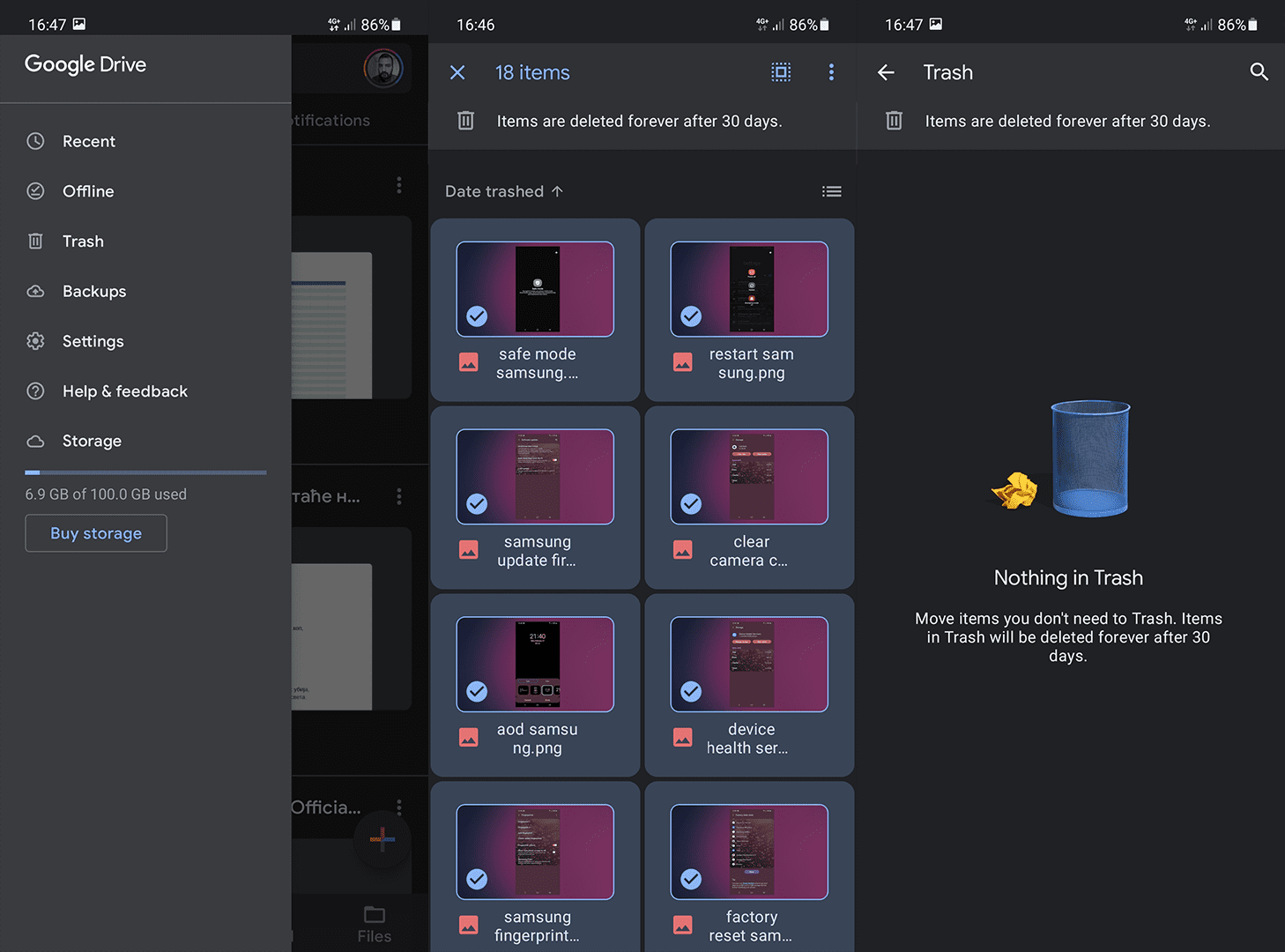Deselect restart sam sung.png checkmark
Image resolution: width=1285 pixels, height=952 pixels.
click(x=691, y=316)
